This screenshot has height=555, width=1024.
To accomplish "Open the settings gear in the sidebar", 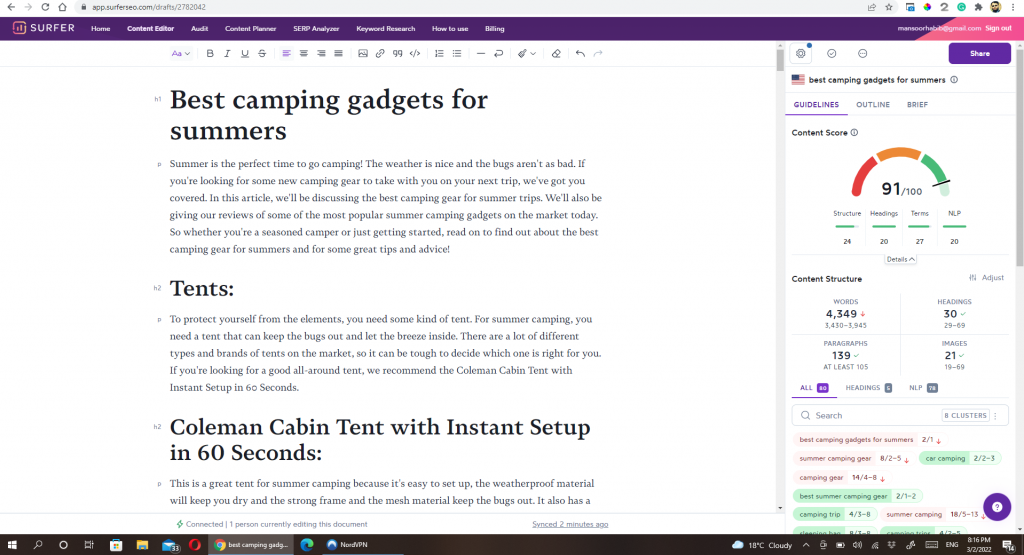I will [x=801, y=54].
